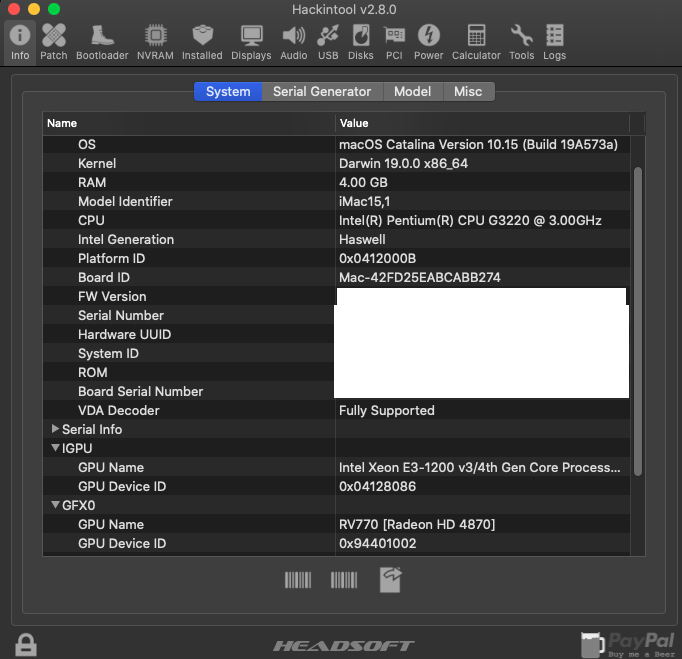Click the value 'Mac-42FD25EABCABB274'
The height and width of the screenshot is (659, 682).
coord(420,278)
